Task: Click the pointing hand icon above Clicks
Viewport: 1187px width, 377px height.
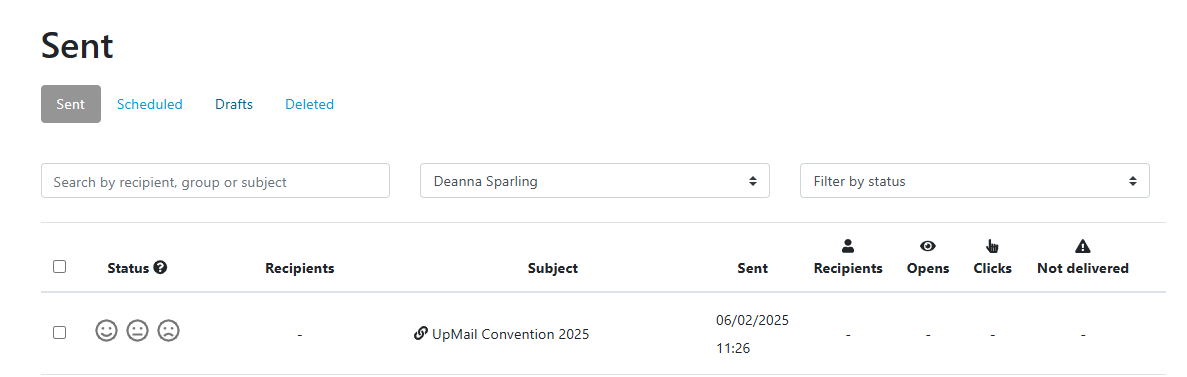Action: (x=992, y=246)
